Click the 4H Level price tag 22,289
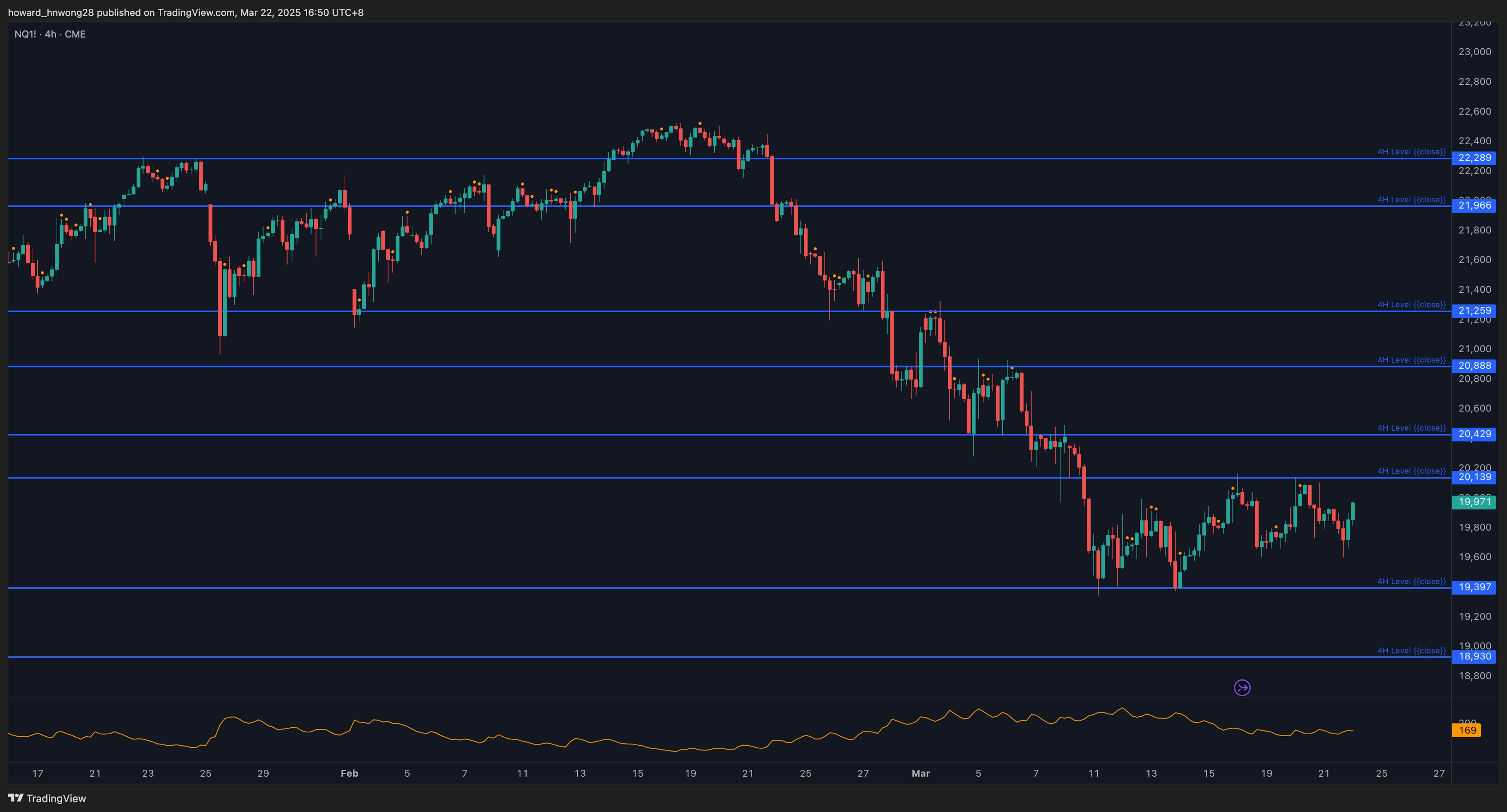This screenshot has width=1507, height=812. coord(1476,158)
